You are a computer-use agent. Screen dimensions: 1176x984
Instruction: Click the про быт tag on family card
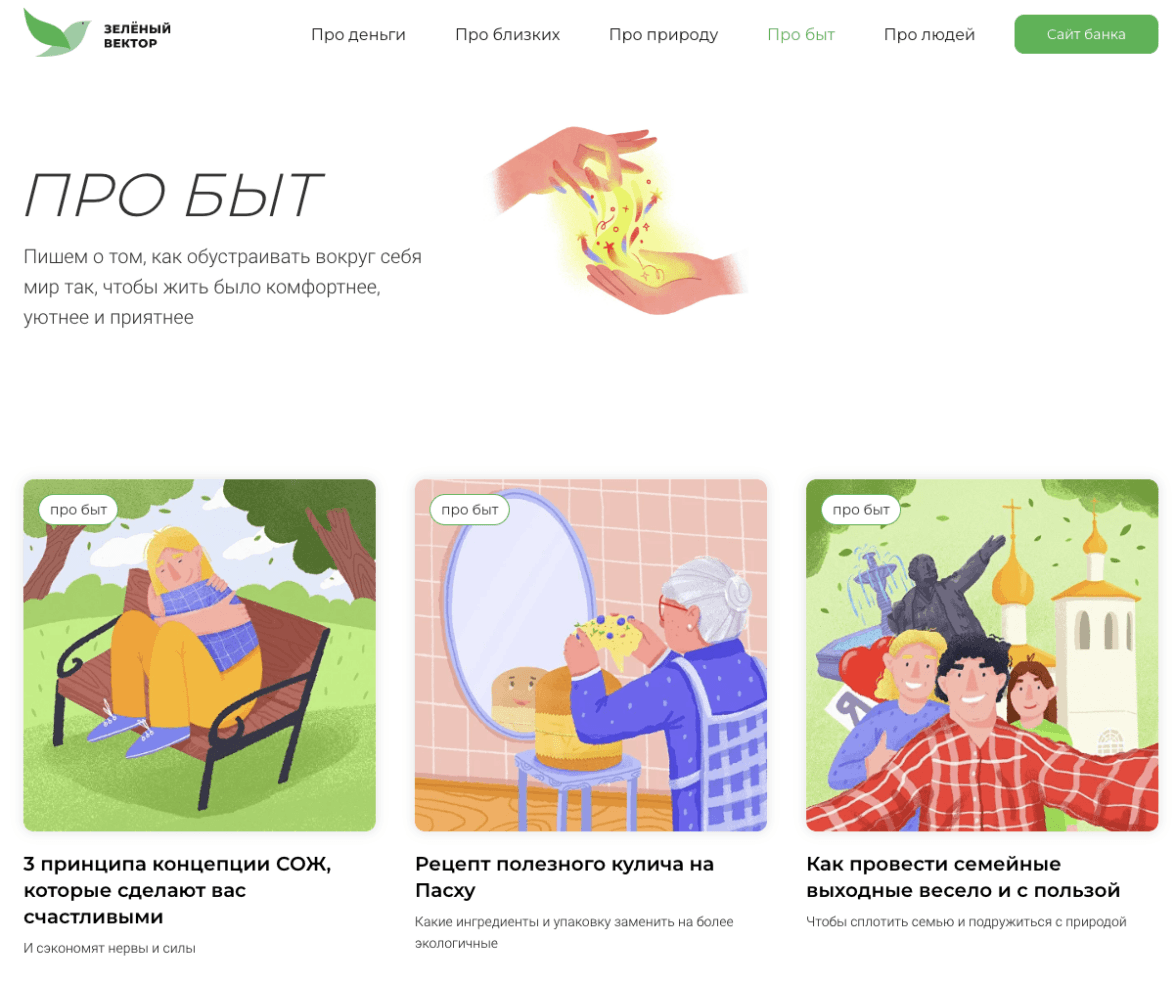pyautogui.click(x=861, y=509)
